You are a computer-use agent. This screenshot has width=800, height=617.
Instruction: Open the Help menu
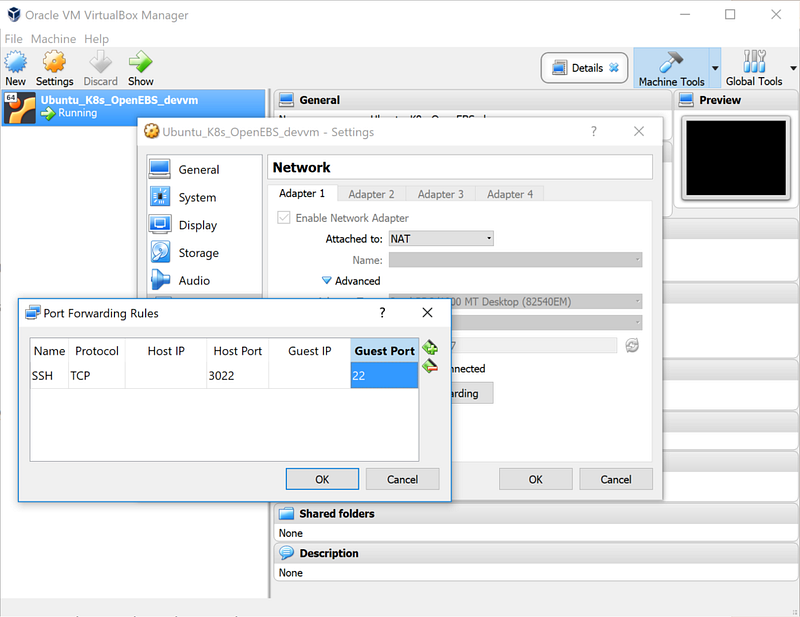[96, 39]
